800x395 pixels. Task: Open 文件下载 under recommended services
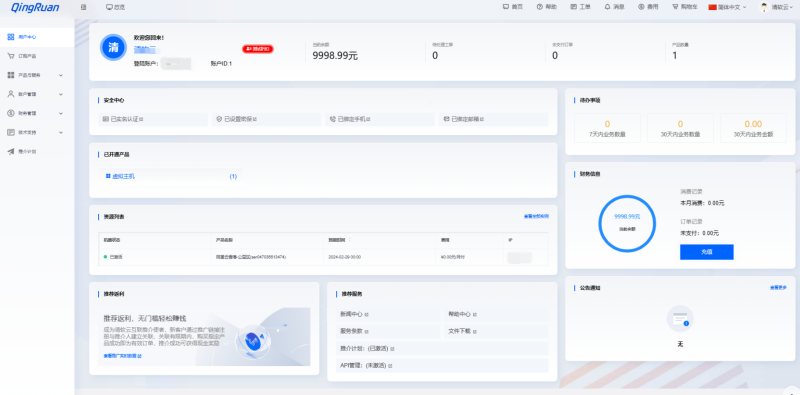pyautogui.click(x=496, y=331)
